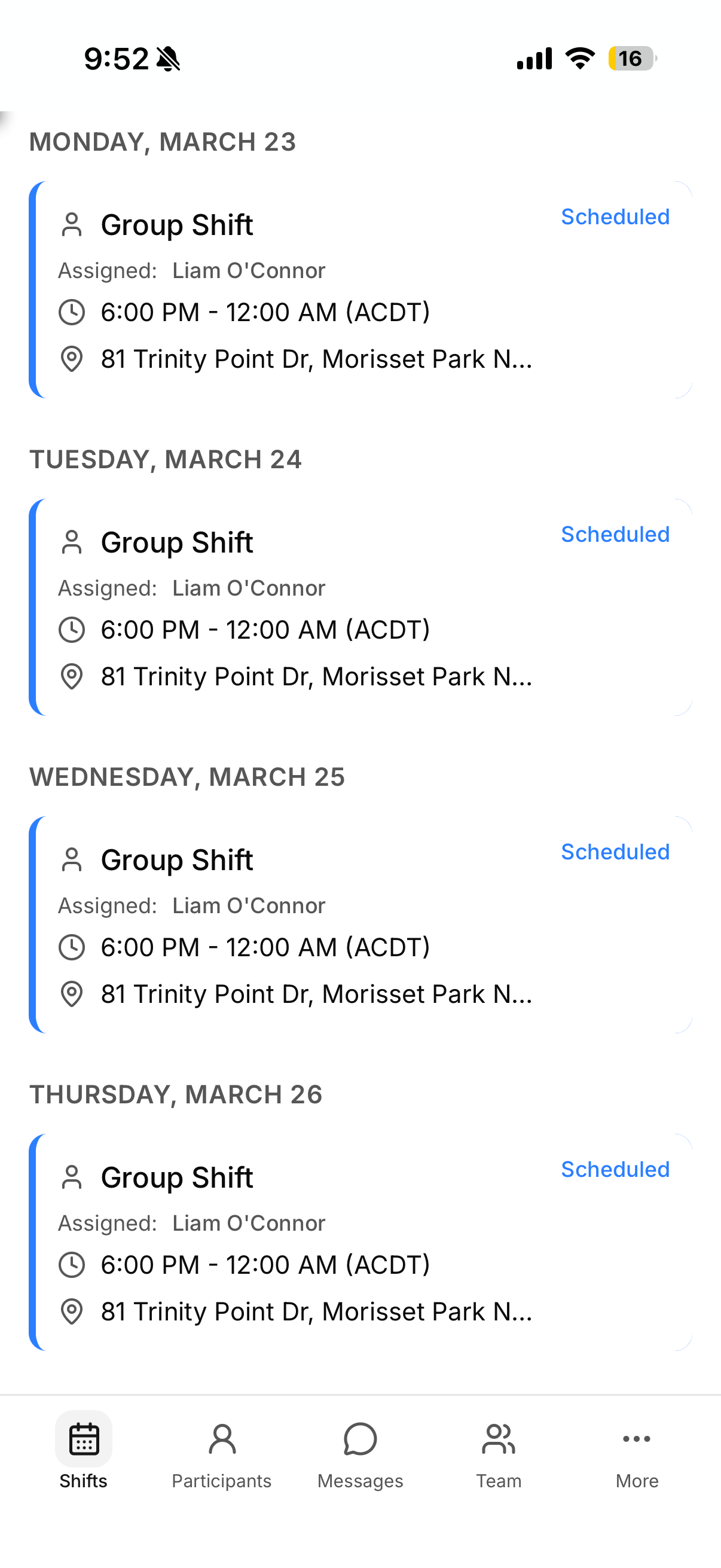Tap the clock icon on Thursday's shift
The width and height of the screenshot is (721, 1568).
point(72,1264)
